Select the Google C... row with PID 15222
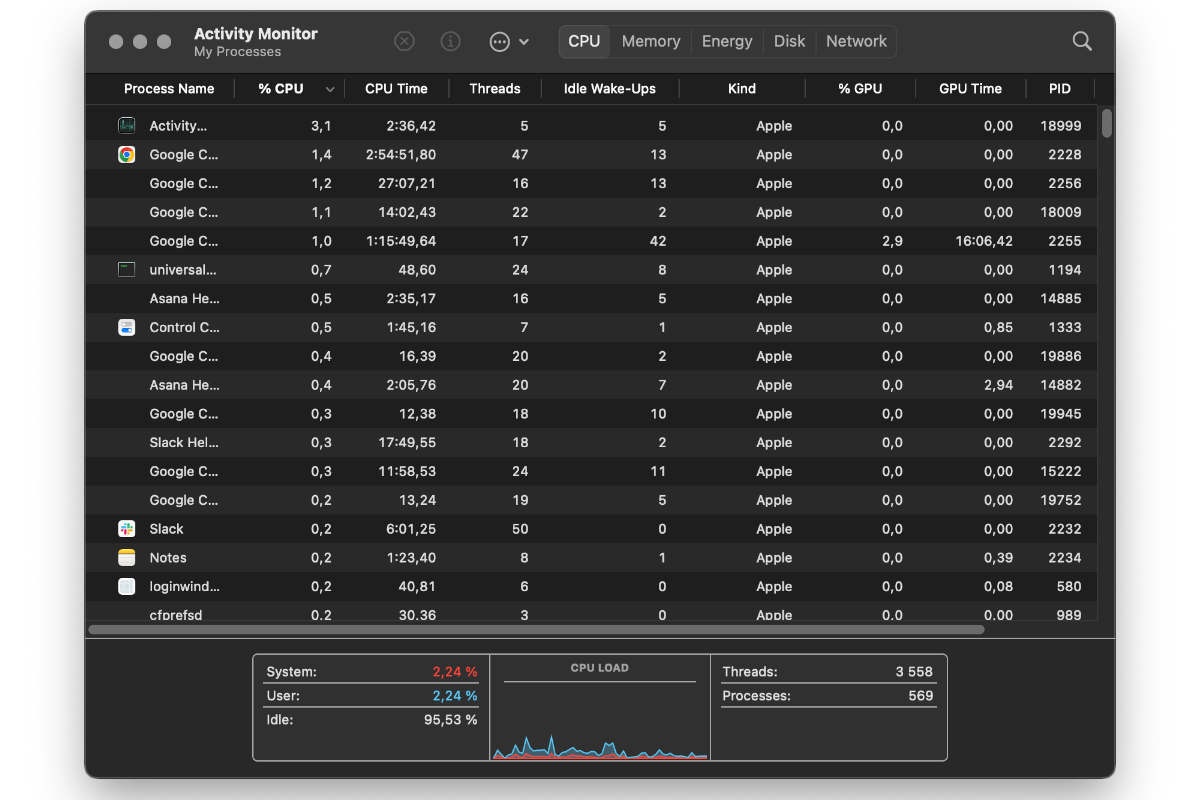The height and width of the screenshot is (800, 1200). [591, 472]
